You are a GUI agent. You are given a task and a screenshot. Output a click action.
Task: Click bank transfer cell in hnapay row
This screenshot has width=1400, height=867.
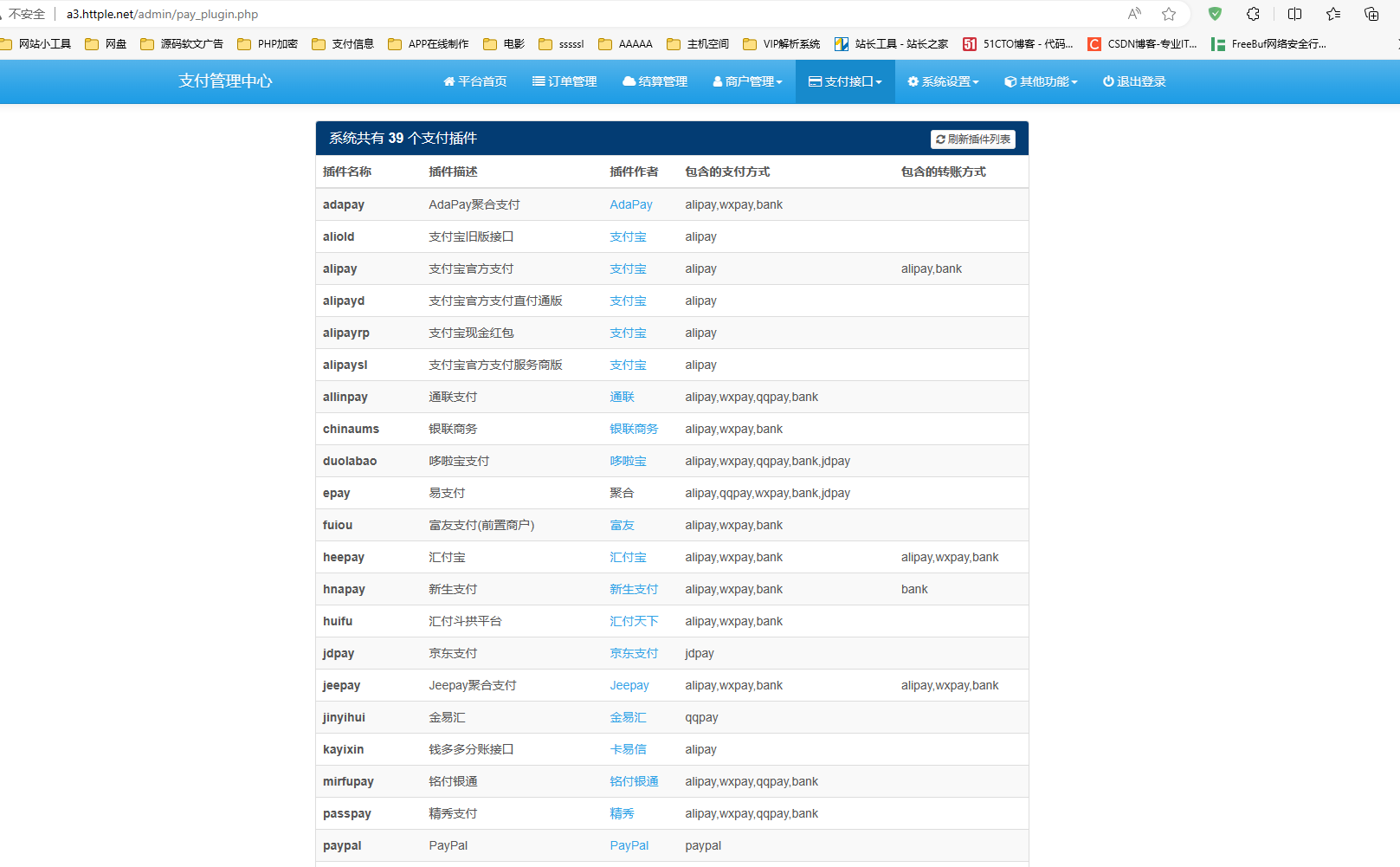click(x=914, y=590)
